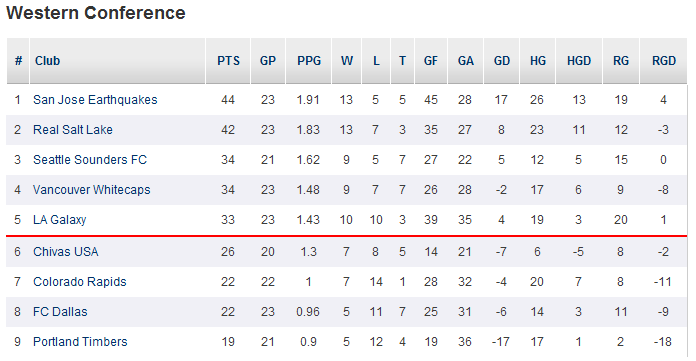Click the RG column header
696x361 pixels.
tap(621, 61)
